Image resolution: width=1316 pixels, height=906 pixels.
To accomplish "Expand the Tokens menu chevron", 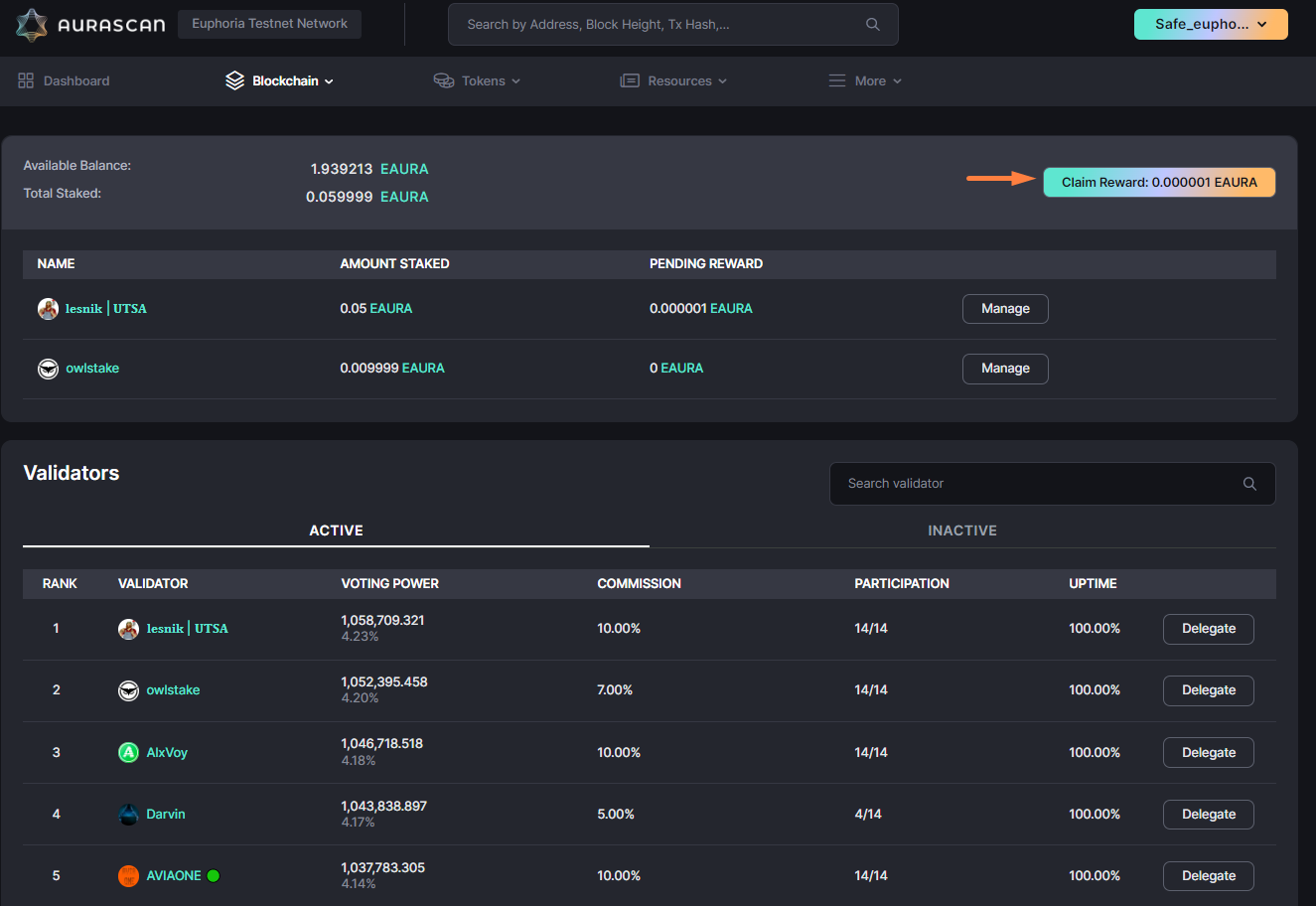I will pyautogui.click(x=515, y=81).
